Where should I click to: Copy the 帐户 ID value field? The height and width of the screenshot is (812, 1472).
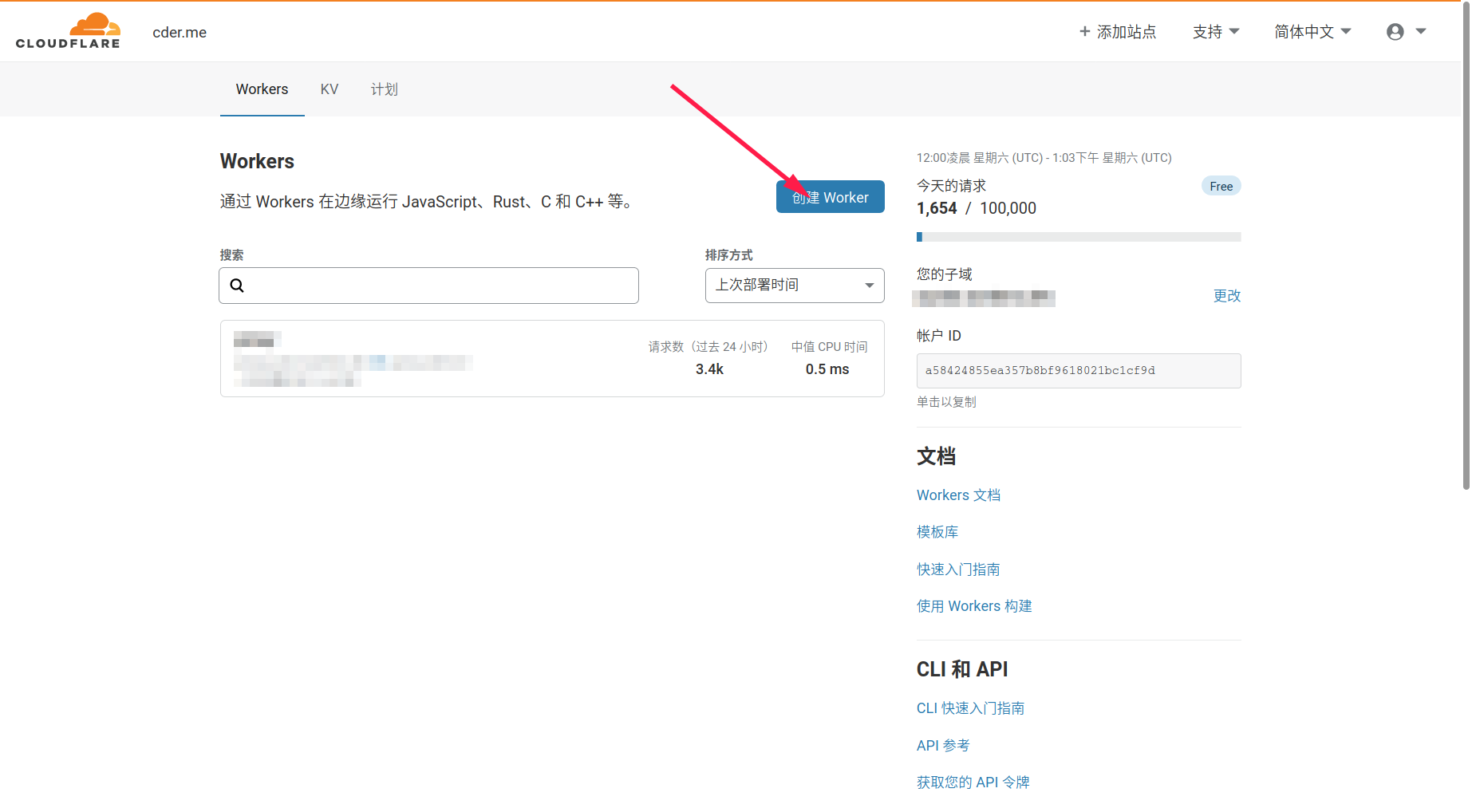1079,371
